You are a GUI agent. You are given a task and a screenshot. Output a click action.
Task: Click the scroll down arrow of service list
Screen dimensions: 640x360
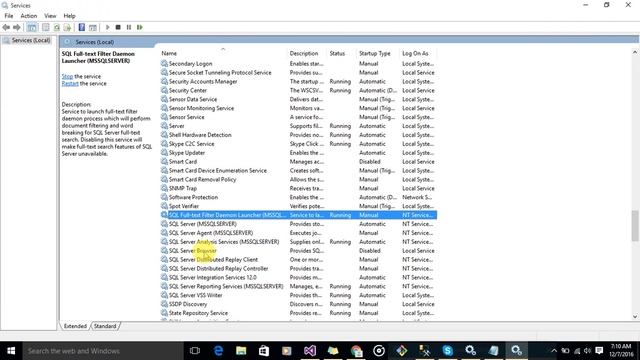pos(635,316)
